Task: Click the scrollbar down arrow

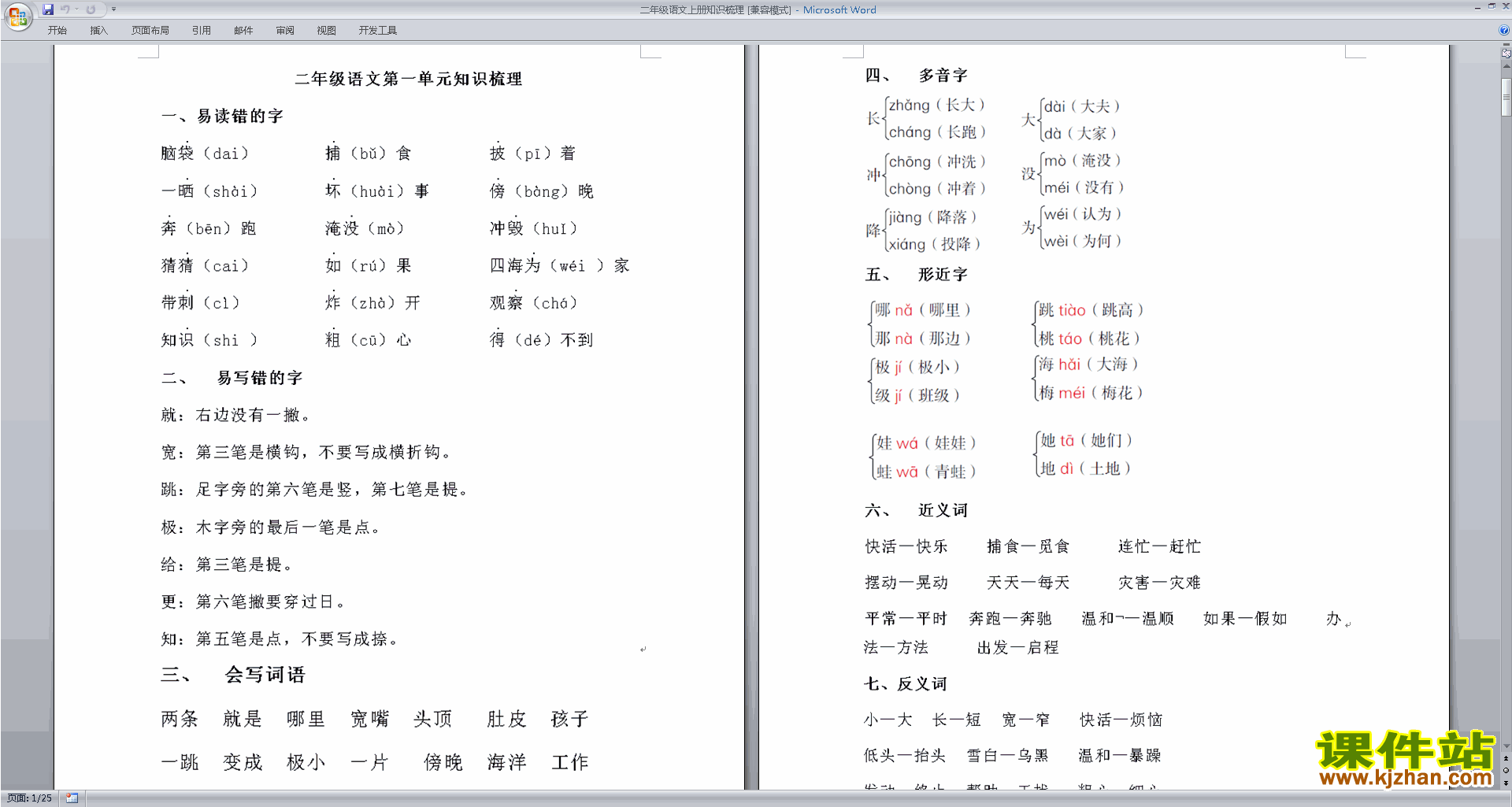Action: click(1506, 746)
